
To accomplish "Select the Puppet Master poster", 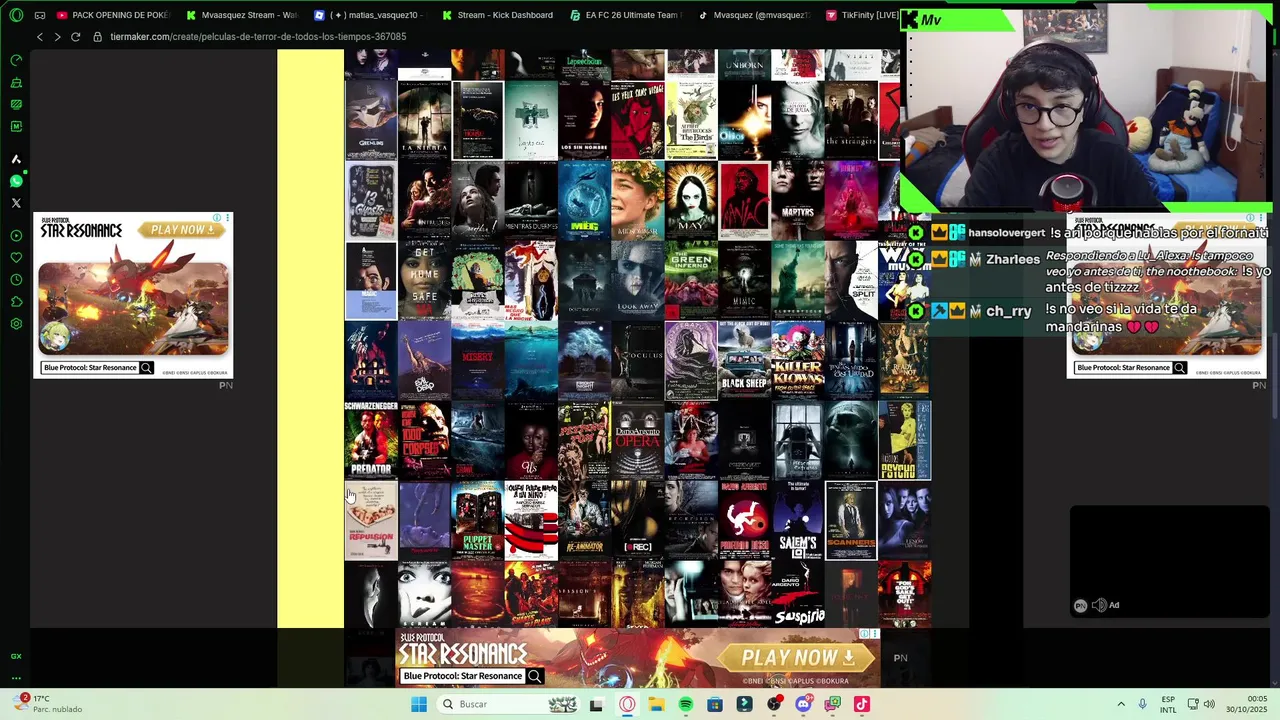I will click(x=477, y=521).
